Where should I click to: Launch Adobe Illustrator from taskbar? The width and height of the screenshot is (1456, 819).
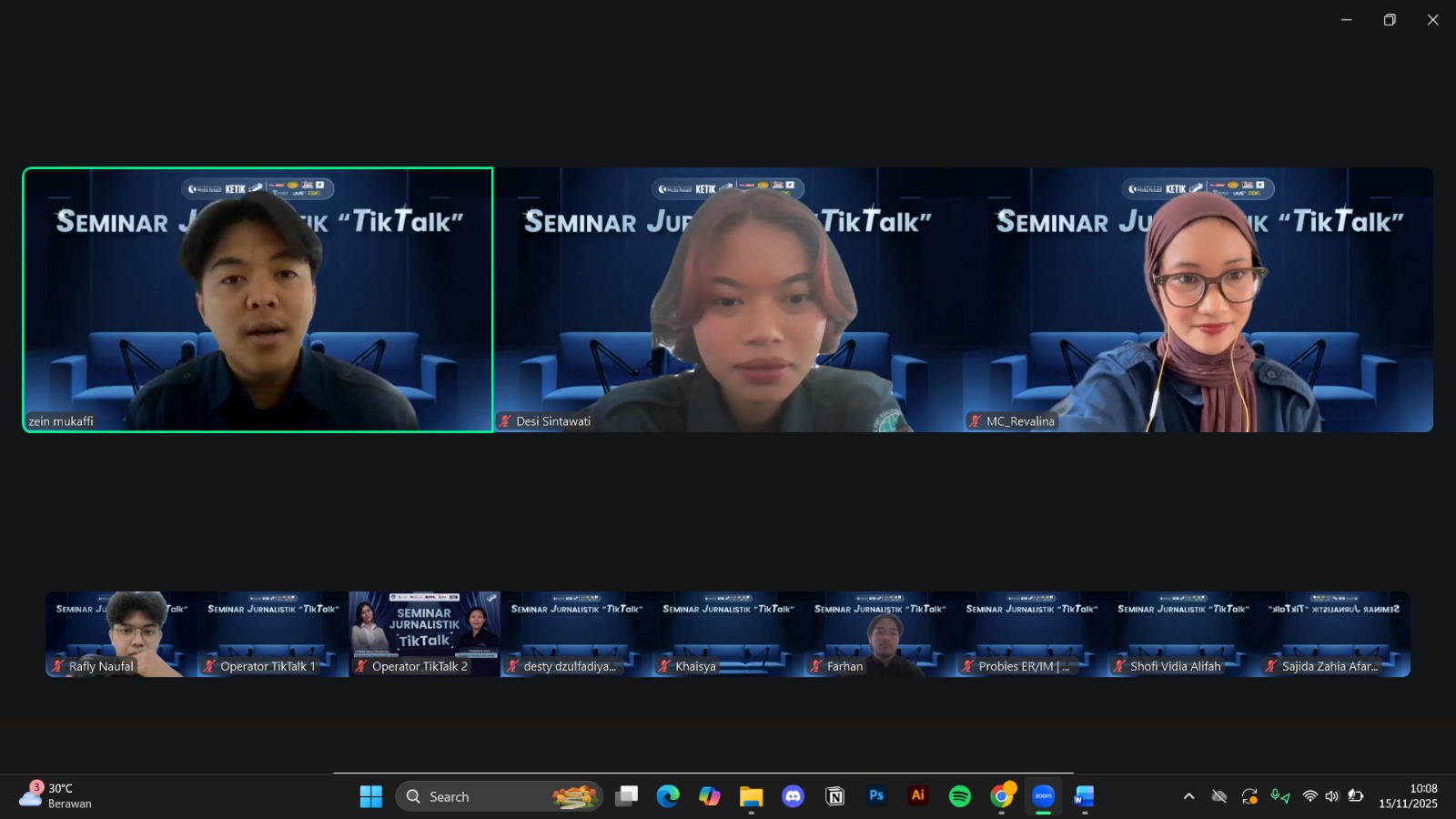point(917,796)
